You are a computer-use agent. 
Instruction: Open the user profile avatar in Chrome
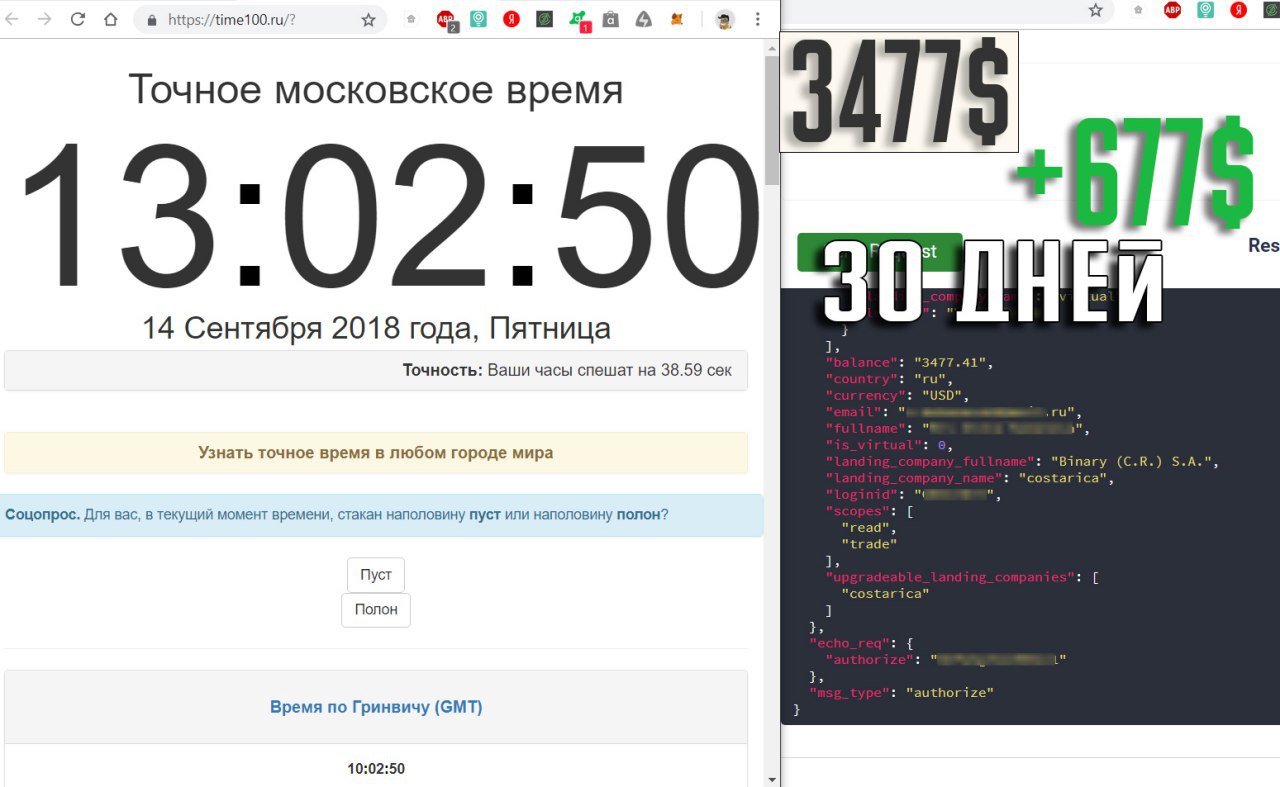(x=725, y=19)
